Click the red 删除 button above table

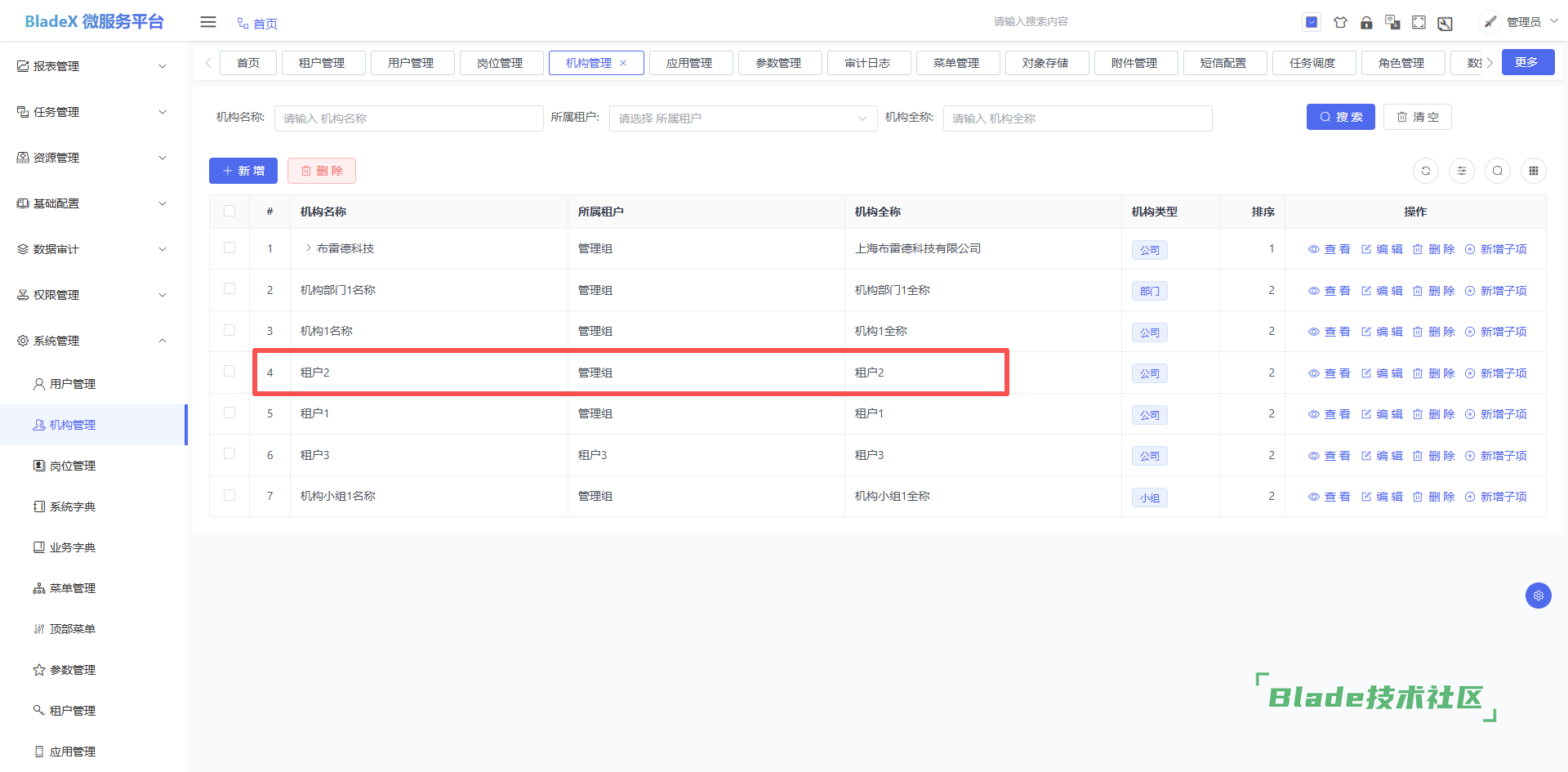point(322,171)
